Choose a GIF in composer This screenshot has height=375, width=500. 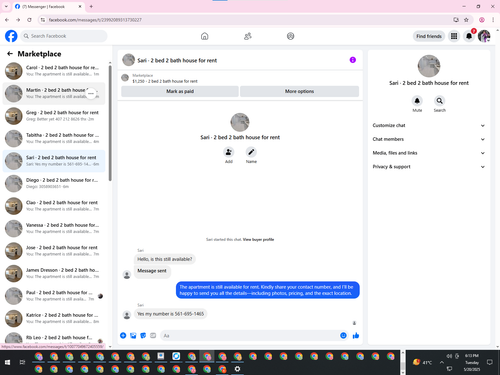pos(153,336)
